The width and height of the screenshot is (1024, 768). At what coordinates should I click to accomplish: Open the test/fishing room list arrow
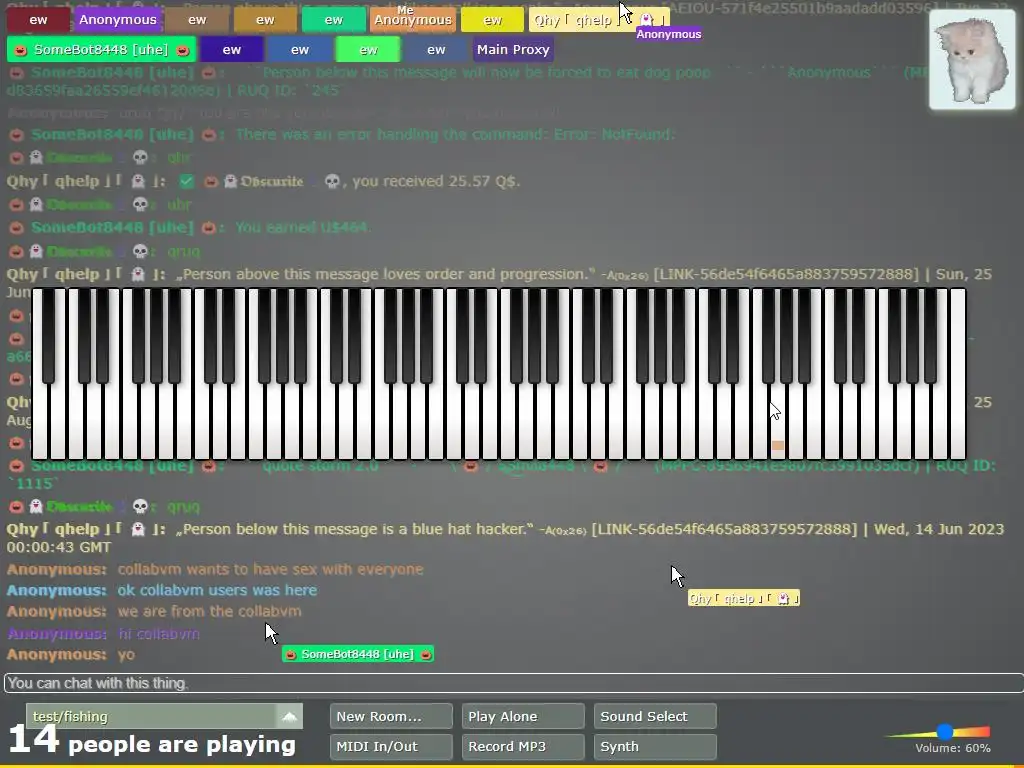[289, 716]
